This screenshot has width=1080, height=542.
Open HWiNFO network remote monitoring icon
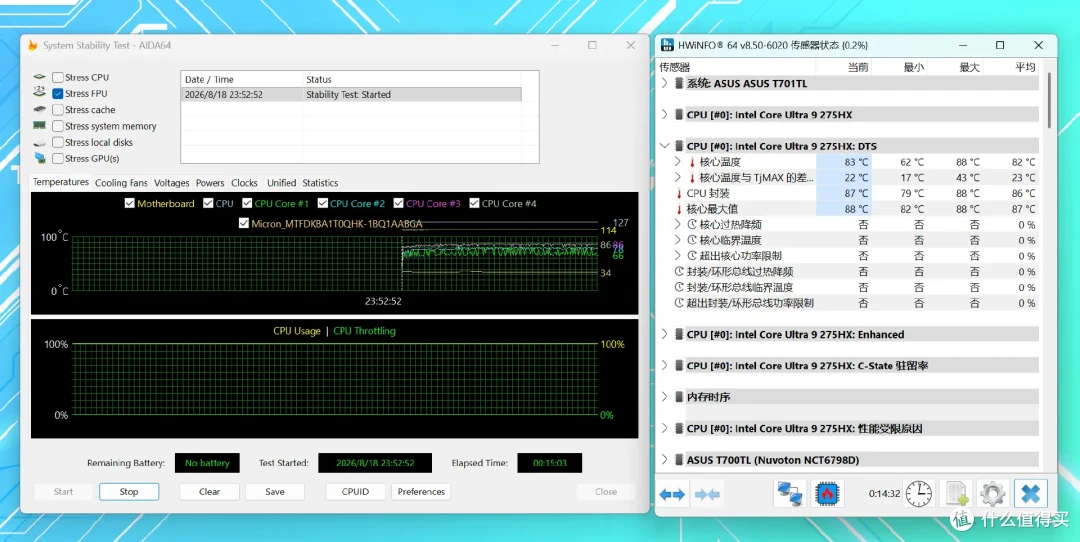(789, 494)
